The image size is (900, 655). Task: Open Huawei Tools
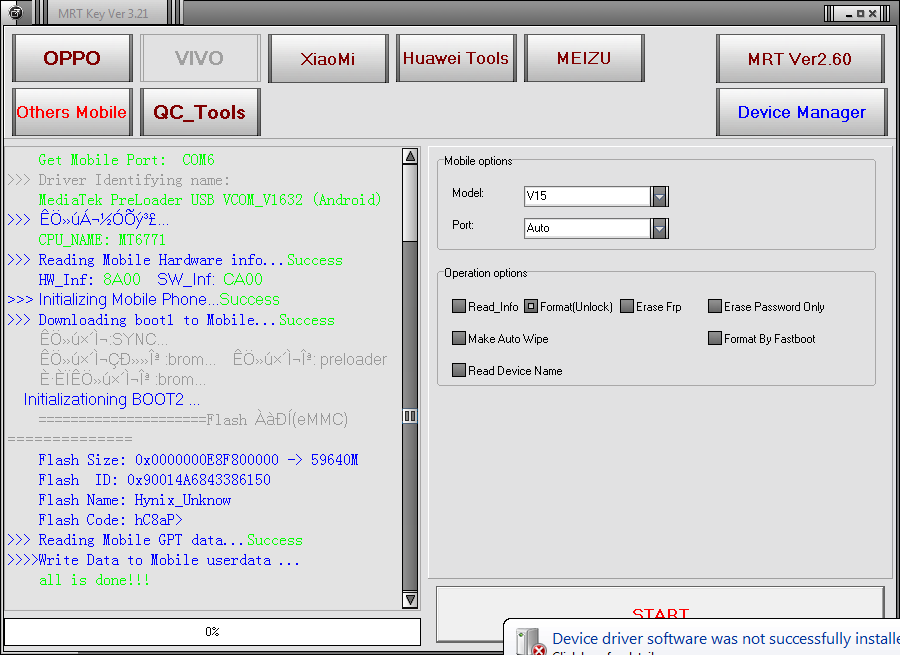(x=456, y=58)
